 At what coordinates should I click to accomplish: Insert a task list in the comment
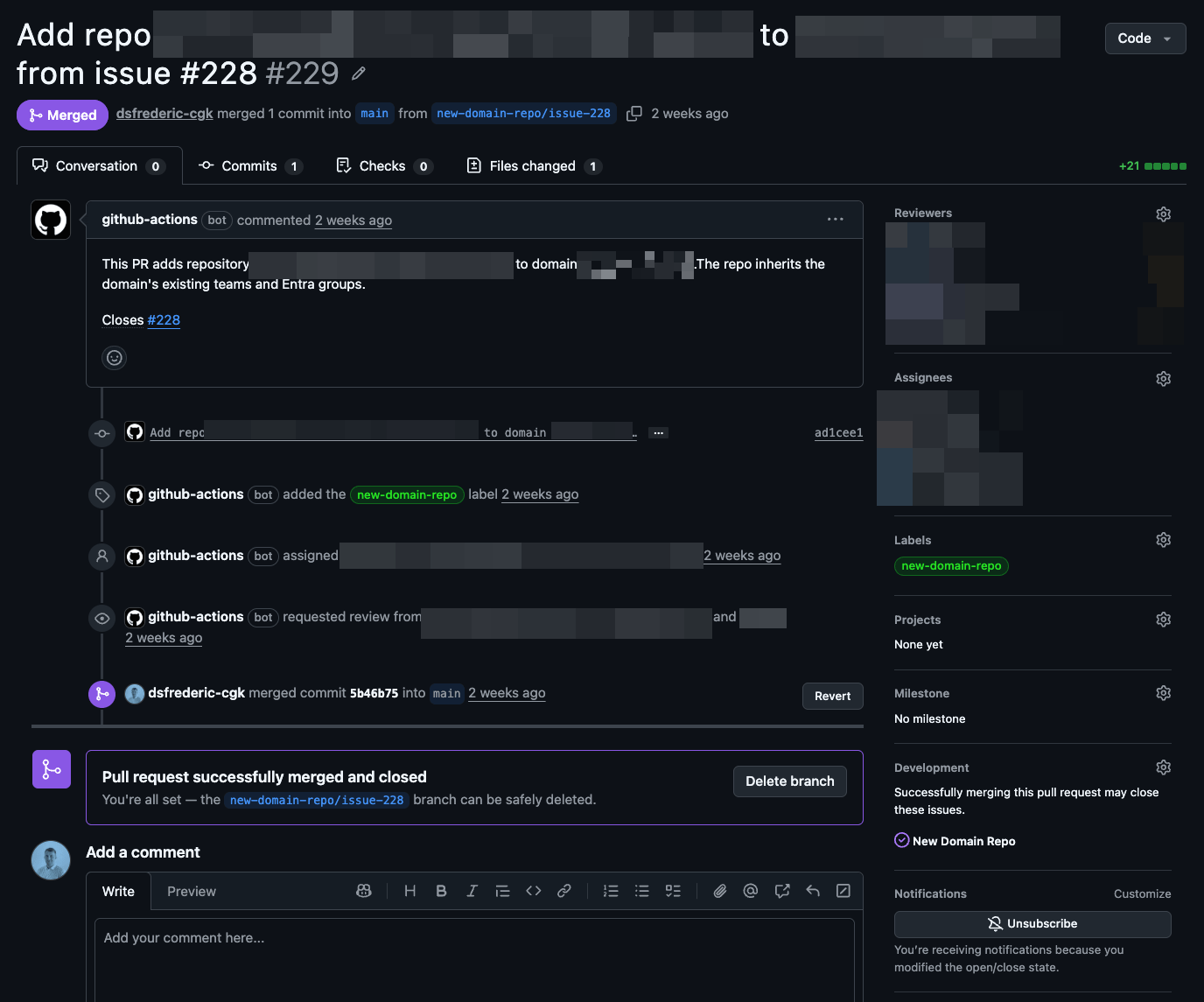coord(673,890)
